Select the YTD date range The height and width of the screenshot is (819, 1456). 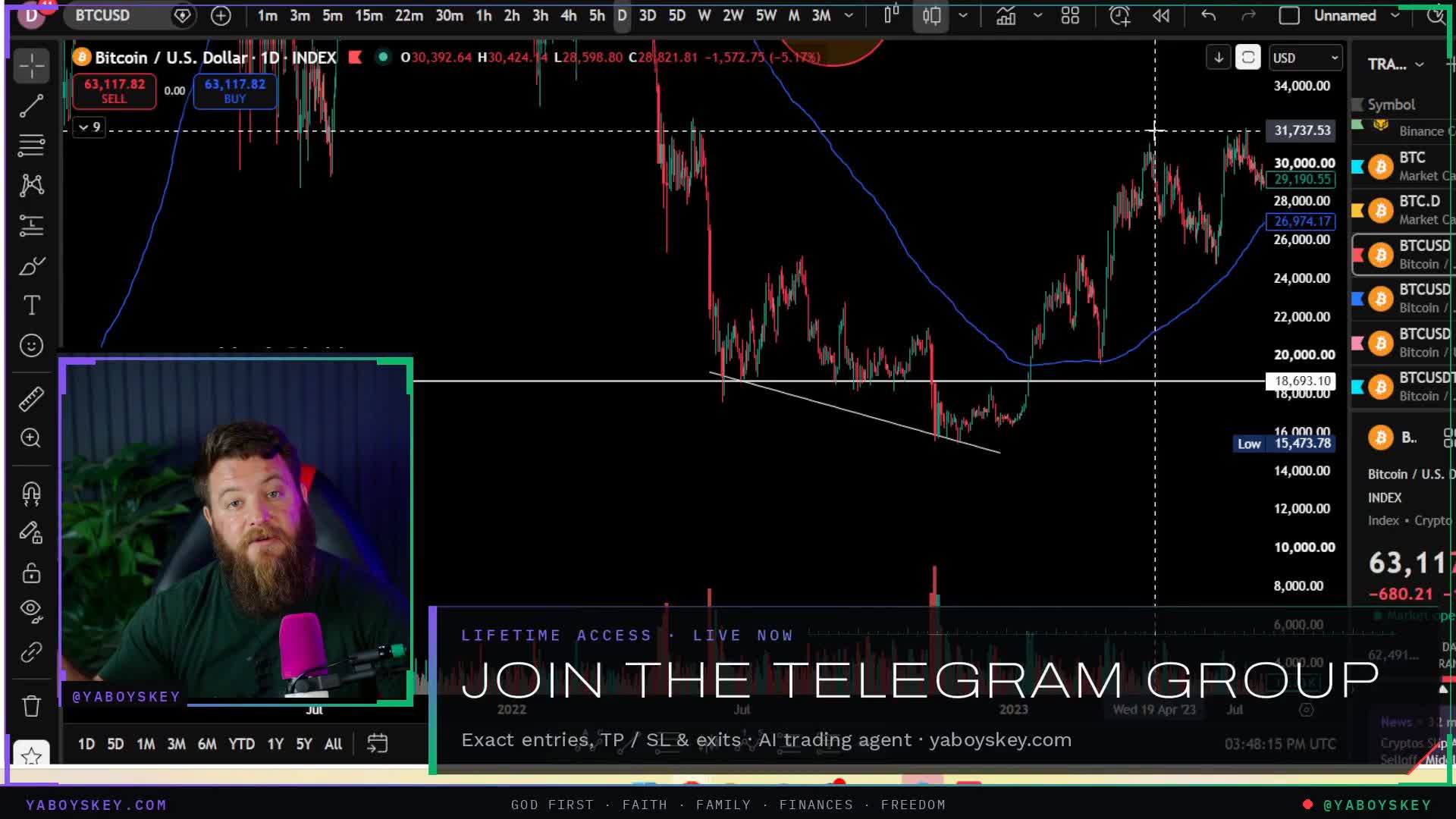[242, 744]
